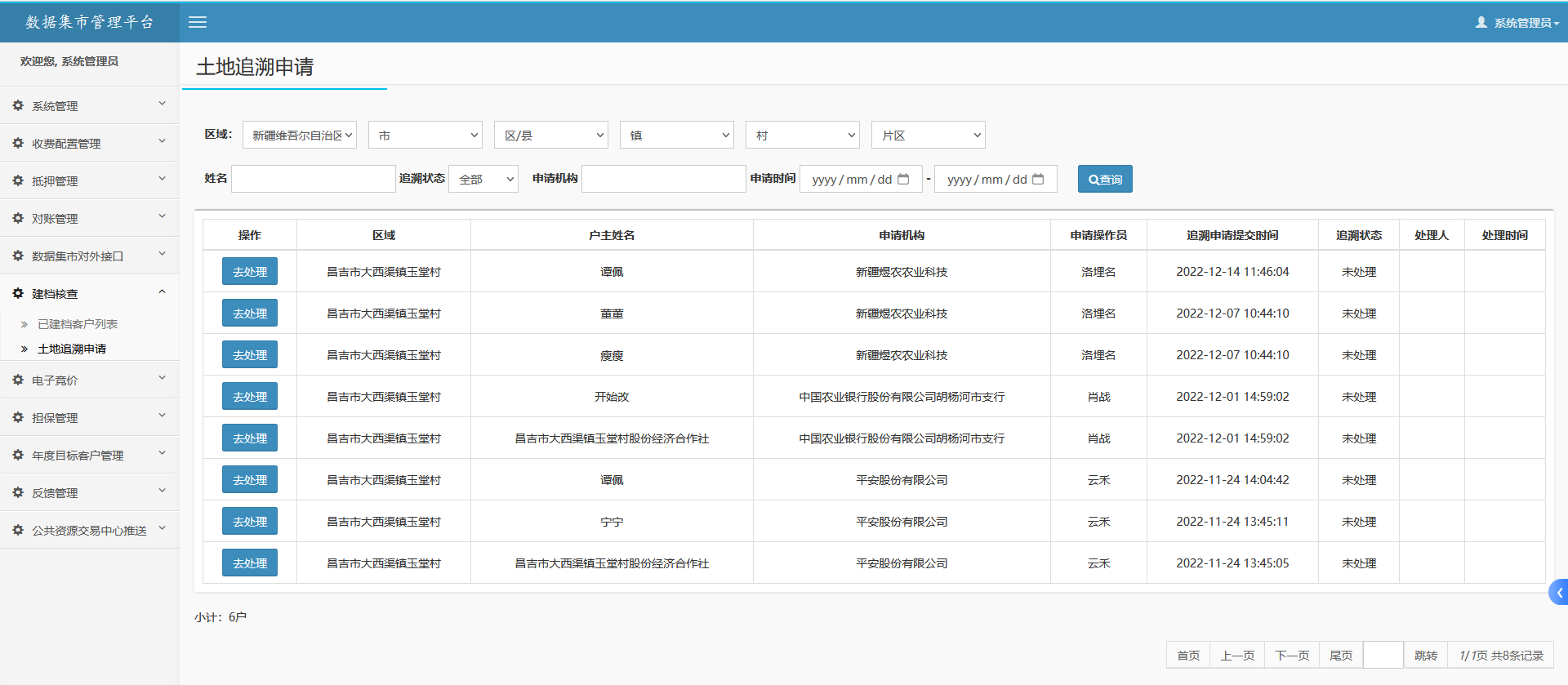This screenshot has height=685, width=1568.
Task: Open the 市 city dropdown
Action: pyautogui.click(x=425, y=135)
